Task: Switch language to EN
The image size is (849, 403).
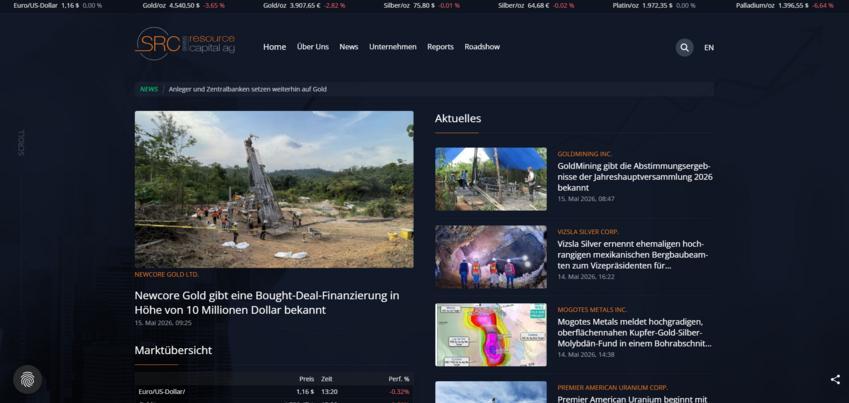Action: 709,48
